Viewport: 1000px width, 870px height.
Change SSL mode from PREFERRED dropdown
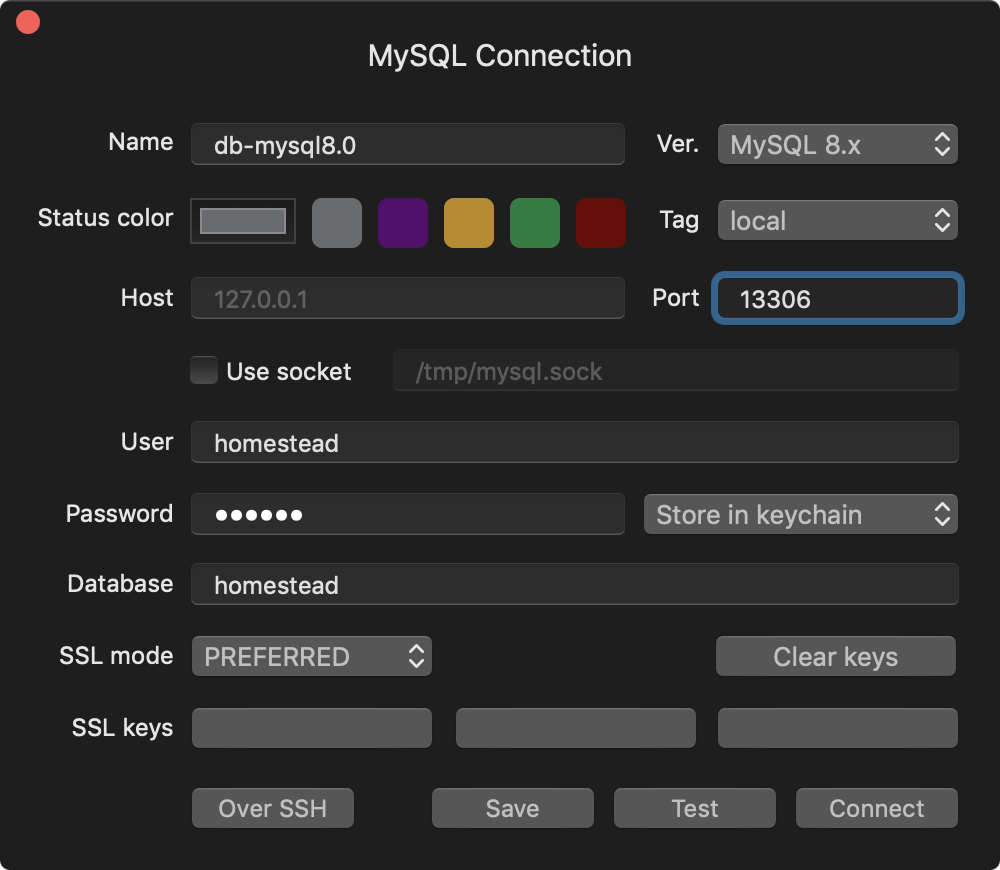pyautogui.click(x=311, y=657)
